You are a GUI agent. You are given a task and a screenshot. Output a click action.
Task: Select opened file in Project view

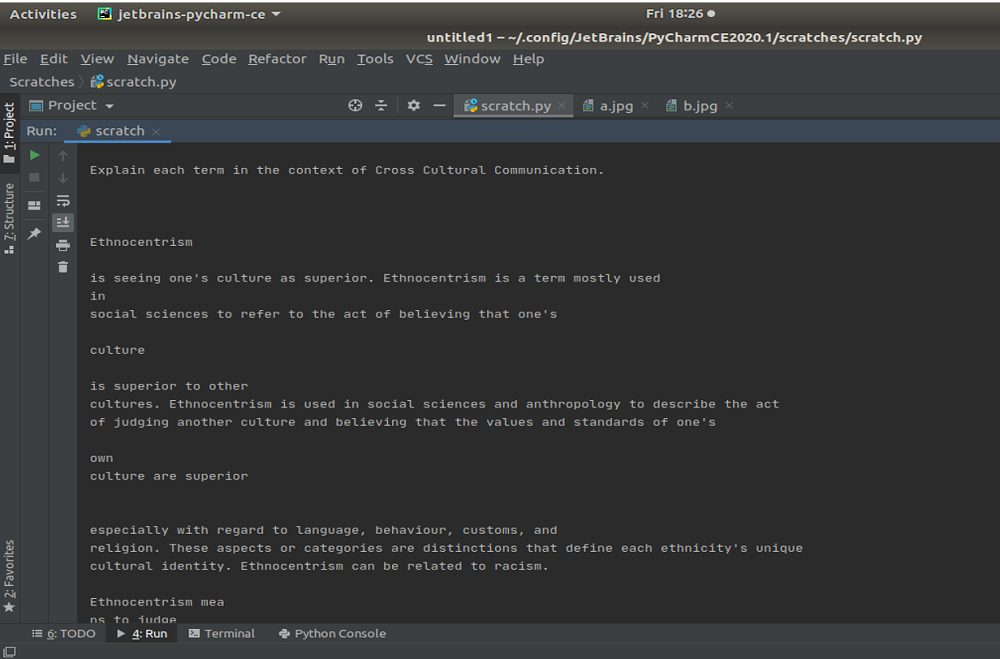click(x=355, y=105)
